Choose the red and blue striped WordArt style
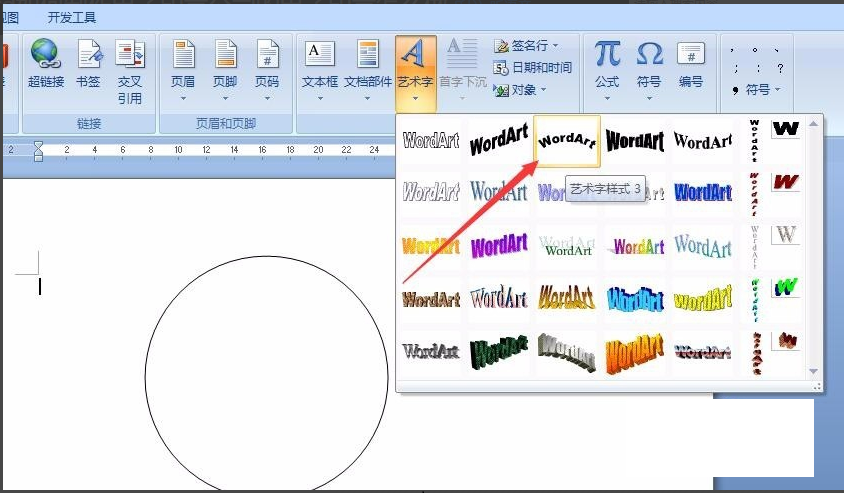The image size is (844, 499). (702, 352)
